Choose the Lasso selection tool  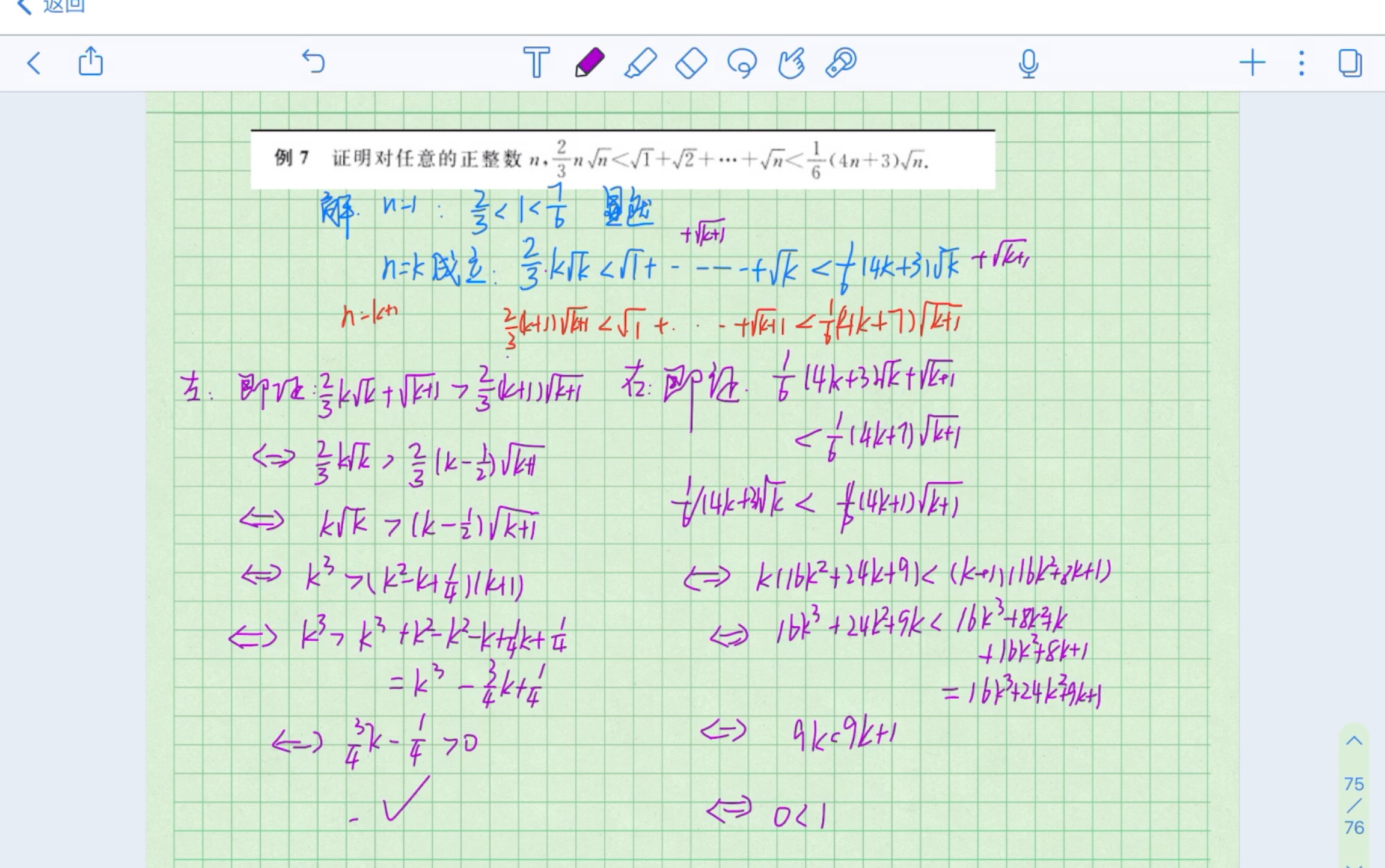(x=741, y=62)
